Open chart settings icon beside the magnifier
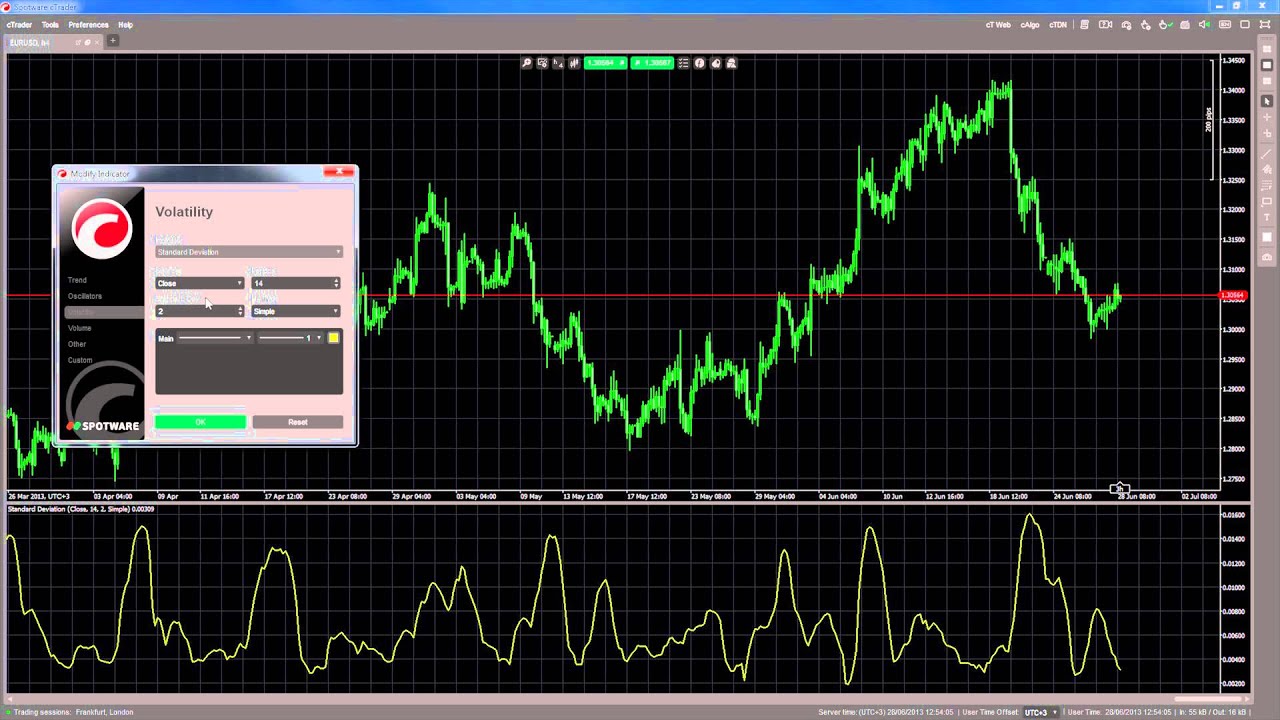 542,63
